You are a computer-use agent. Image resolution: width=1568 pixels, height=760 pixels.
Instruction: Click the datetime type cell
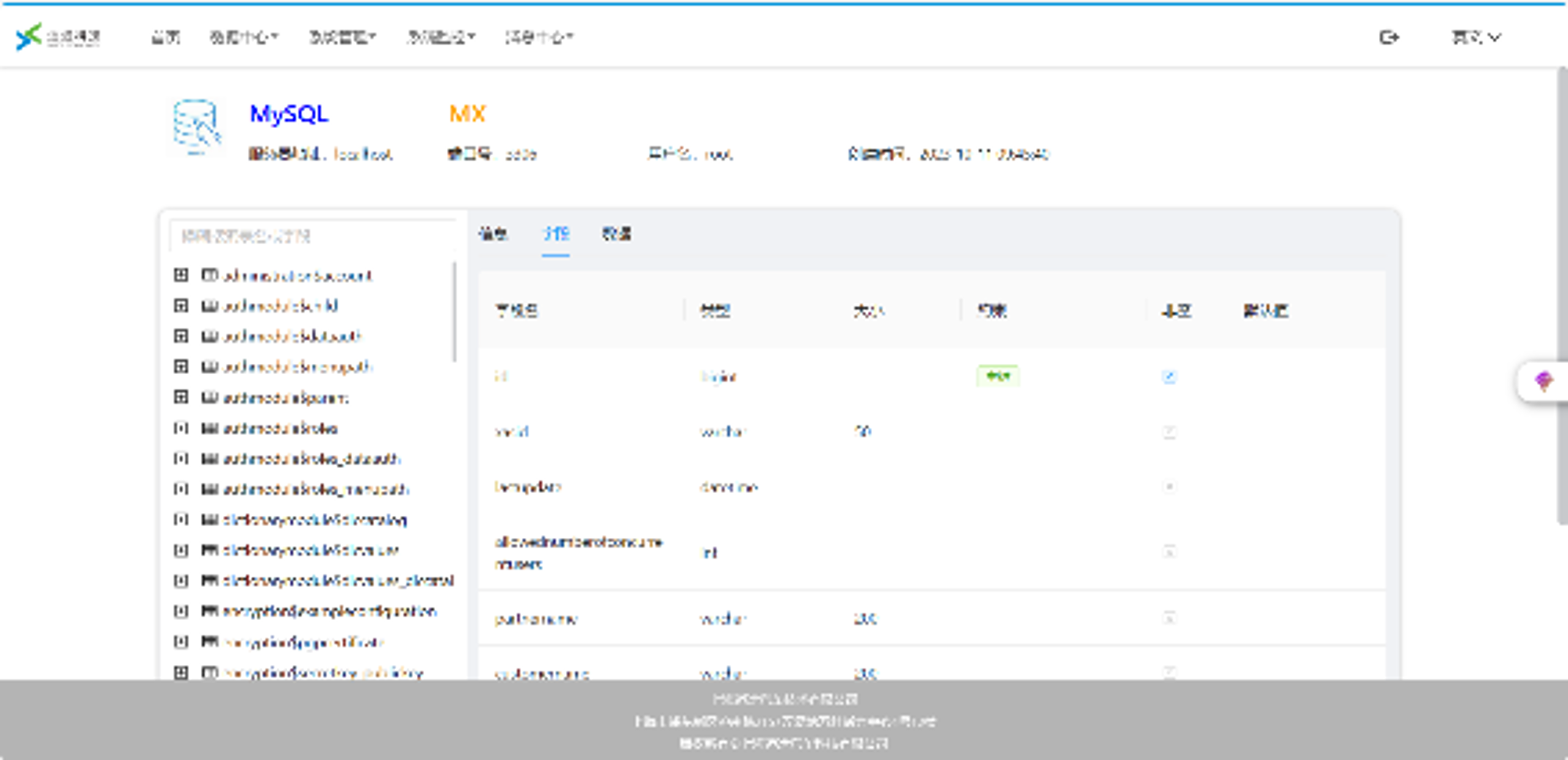[x=729, y=487]
